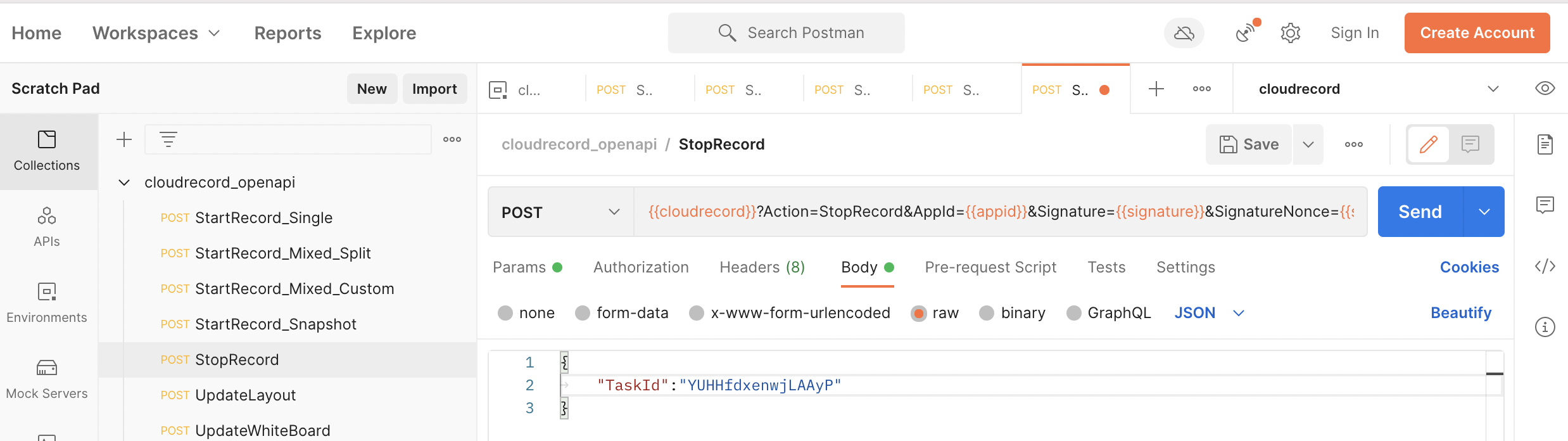Switch to the Settings request tab
Screen dimensions: 1568x441
click(1185, 267)
